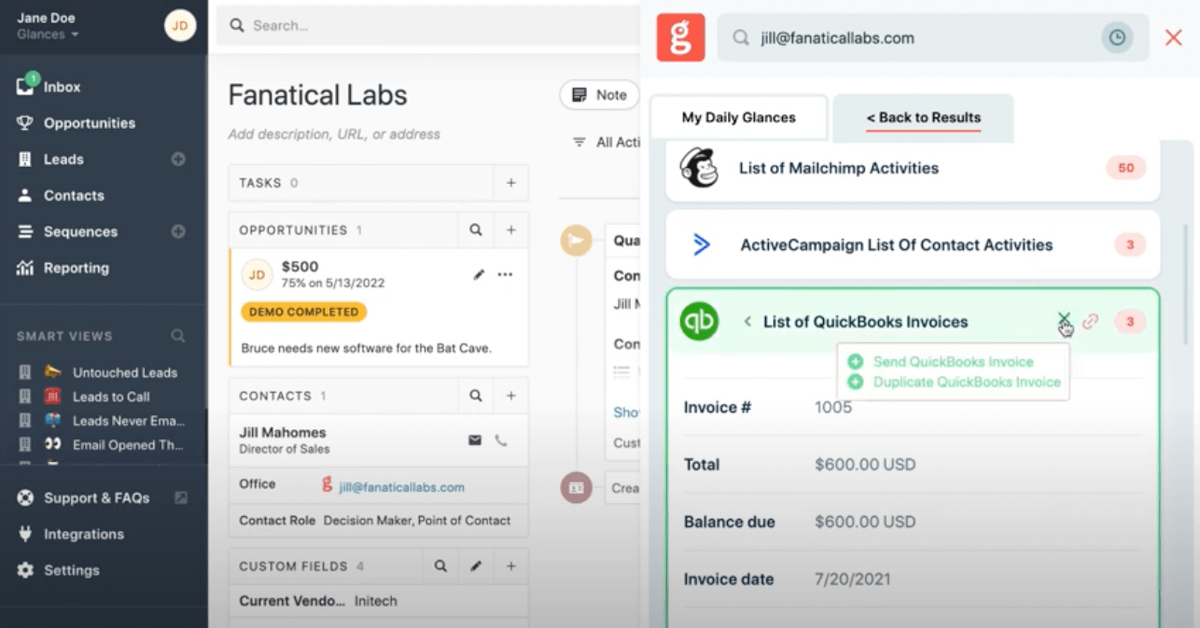1200x628 pixels.
Task: Edit custom fields with pencil icon
Action: [x=476, y=566]
